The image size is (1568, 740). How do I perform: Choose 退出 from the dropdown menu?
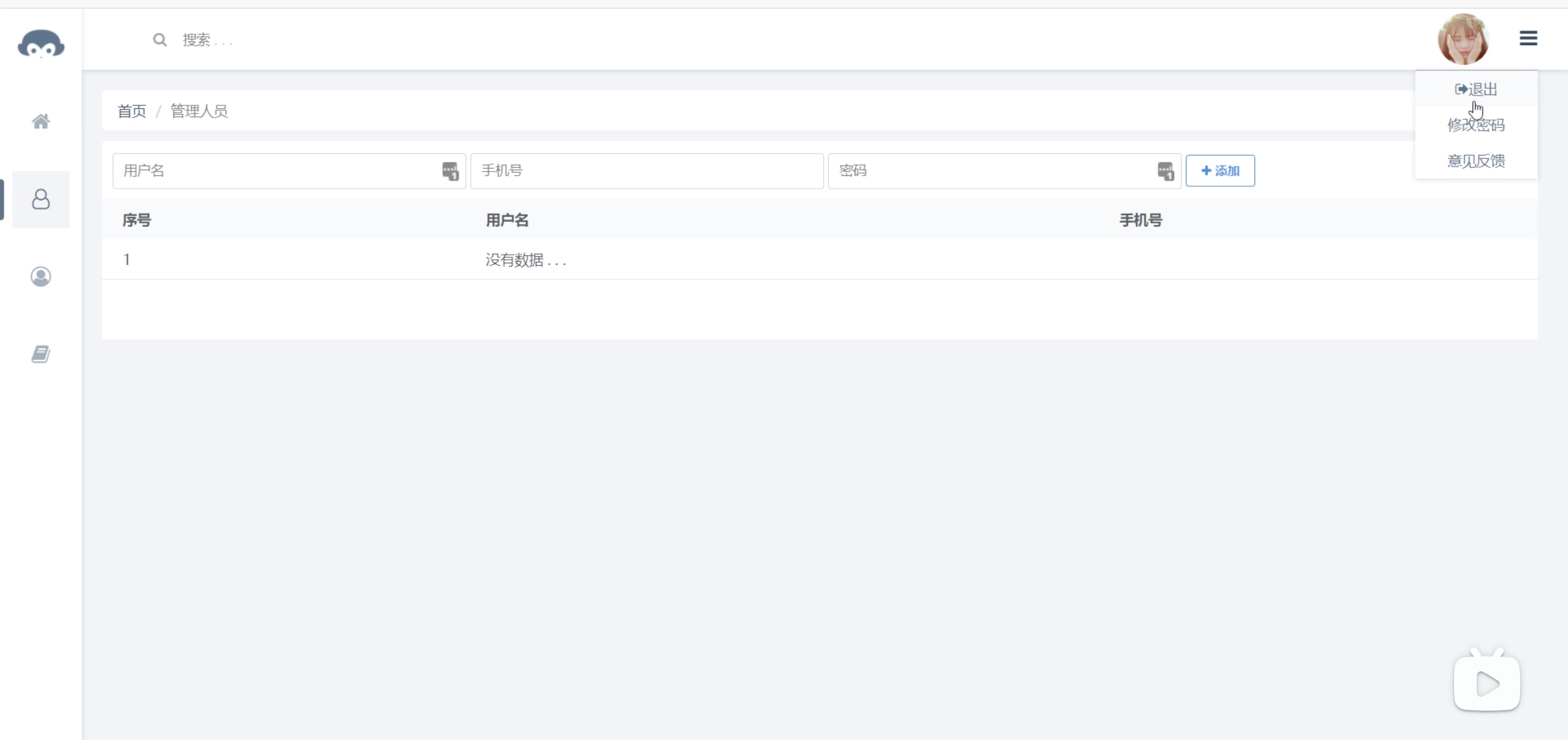[1476, 89]
